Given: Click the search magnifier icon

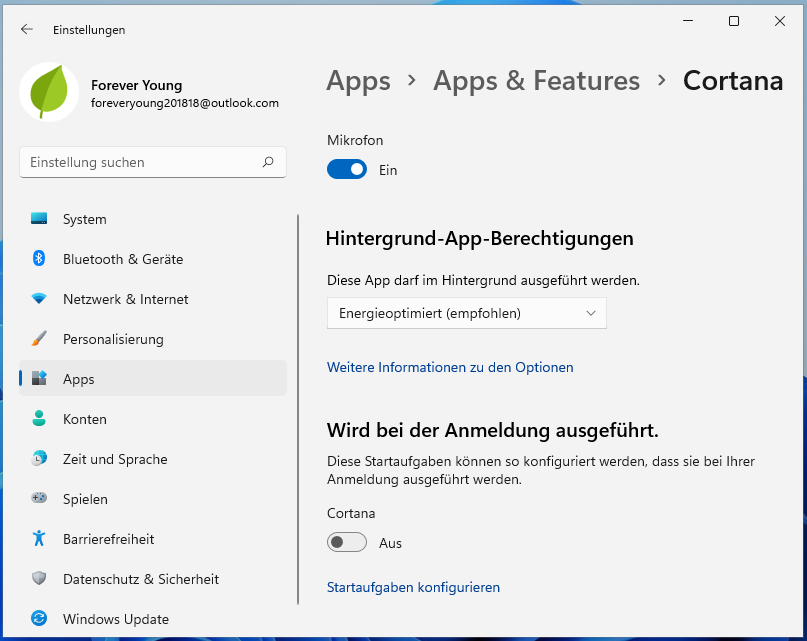Looking at the screenshot, I should point(268,162).
